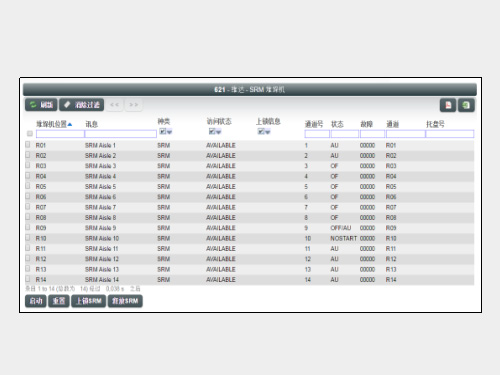Click the 'R11' position cell in first column
The width and height of the screenshot is (500, 375).
coord(41,249)
